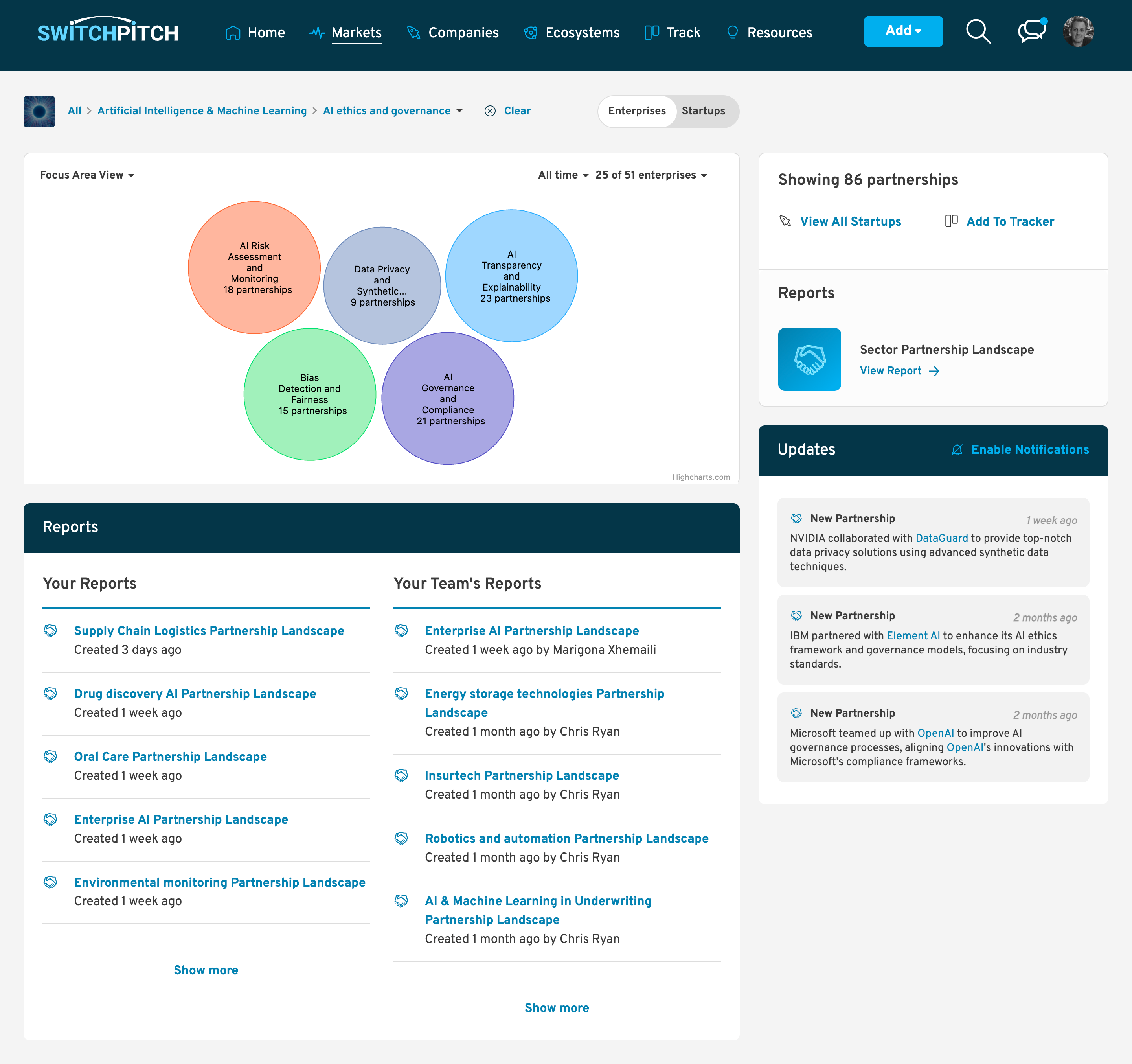
Task: Open Oral Care Partnership Landscape report
Action: pos(170,757)
